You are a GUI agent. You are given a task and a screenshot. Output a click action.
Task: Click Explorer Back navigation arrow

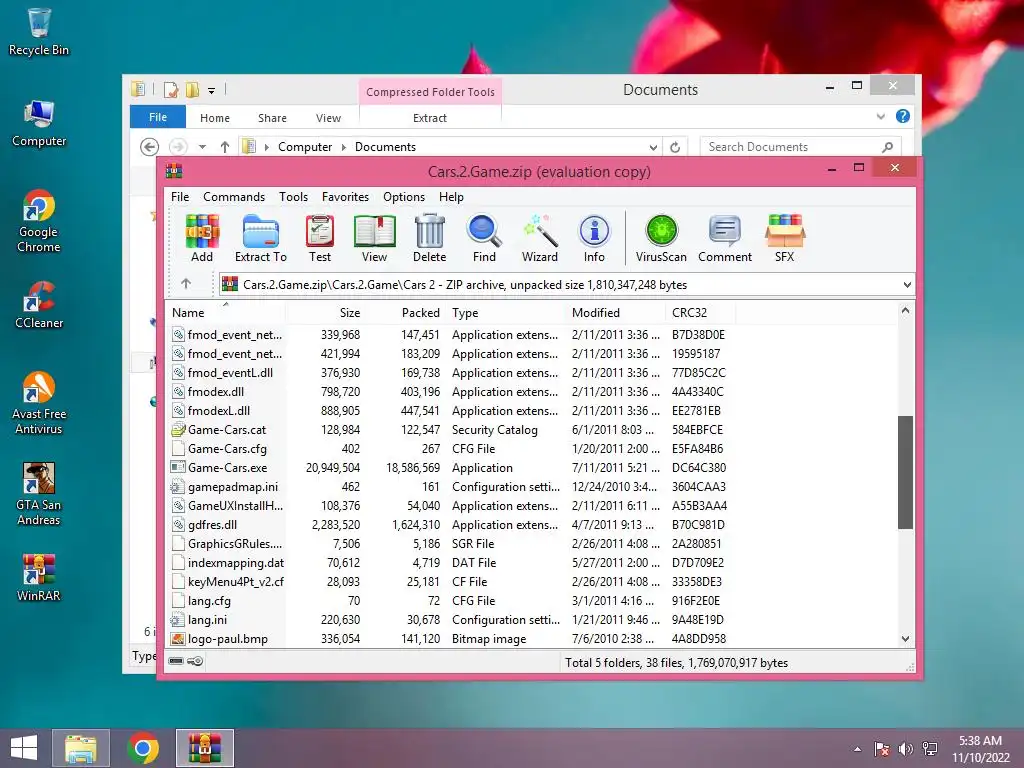pyautogui.click(x=150, y=147)
